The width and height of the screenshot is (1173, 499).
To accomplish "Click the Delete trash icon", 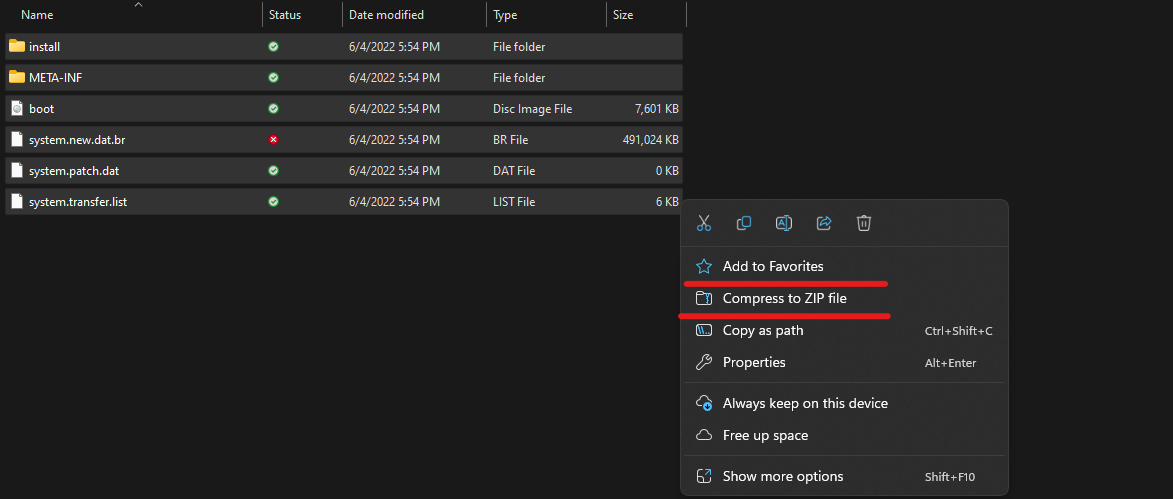I will 864,224.
